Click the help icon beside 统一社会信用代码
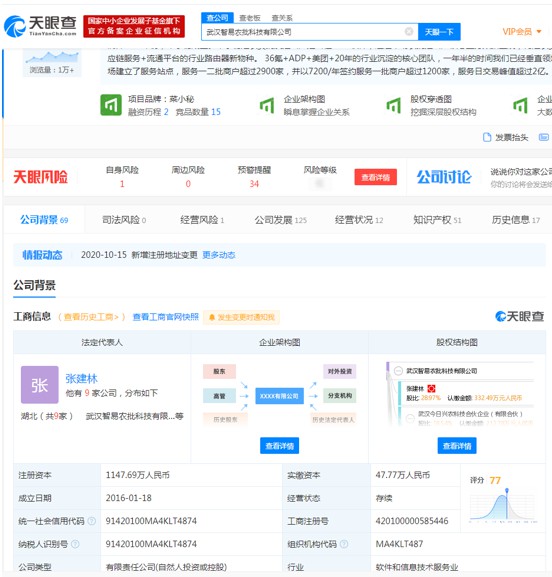Screen dimensions: 552x577 (92, 521)
